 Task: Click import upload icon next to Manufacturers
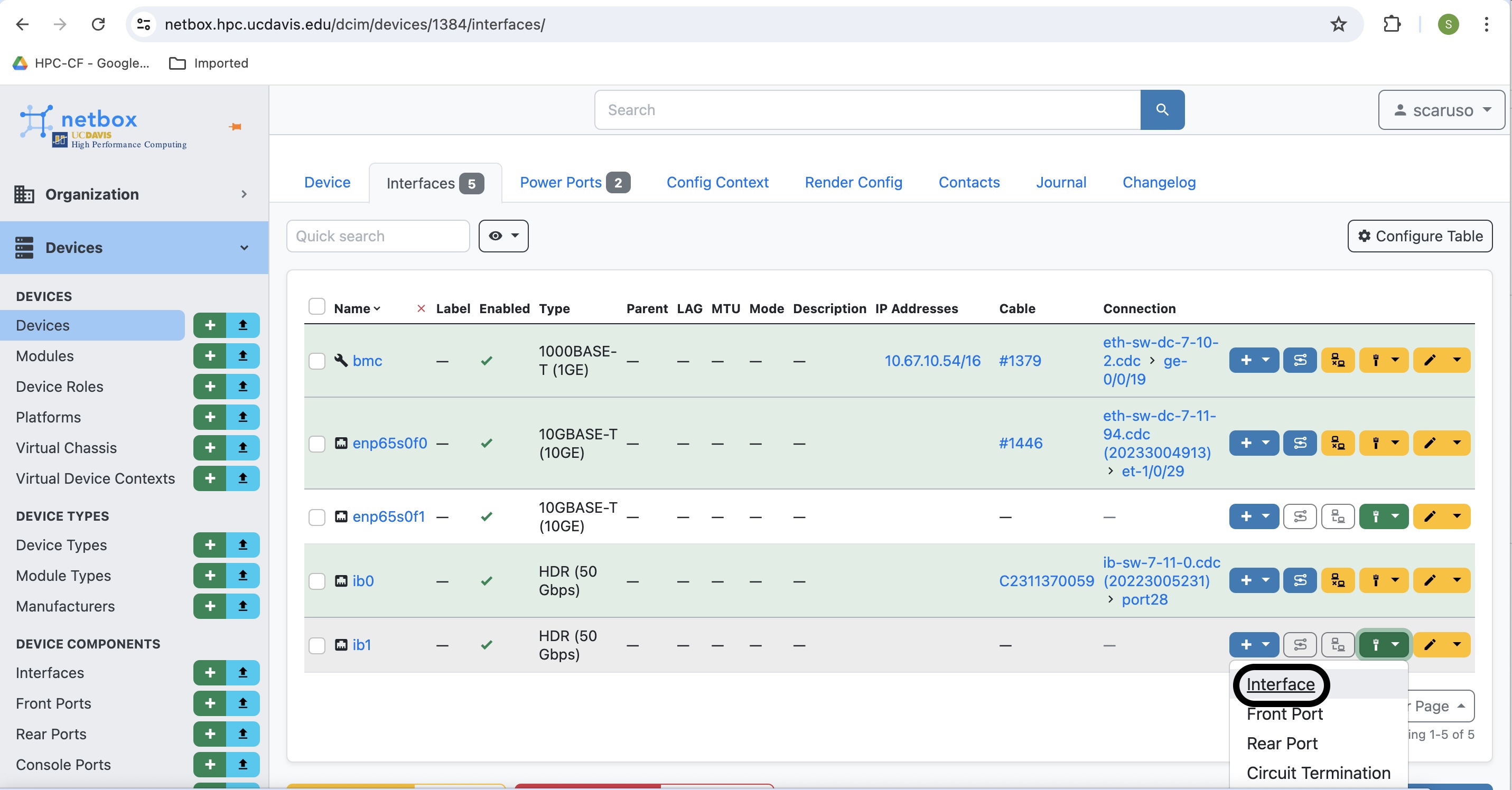click(x=242, y=606)
